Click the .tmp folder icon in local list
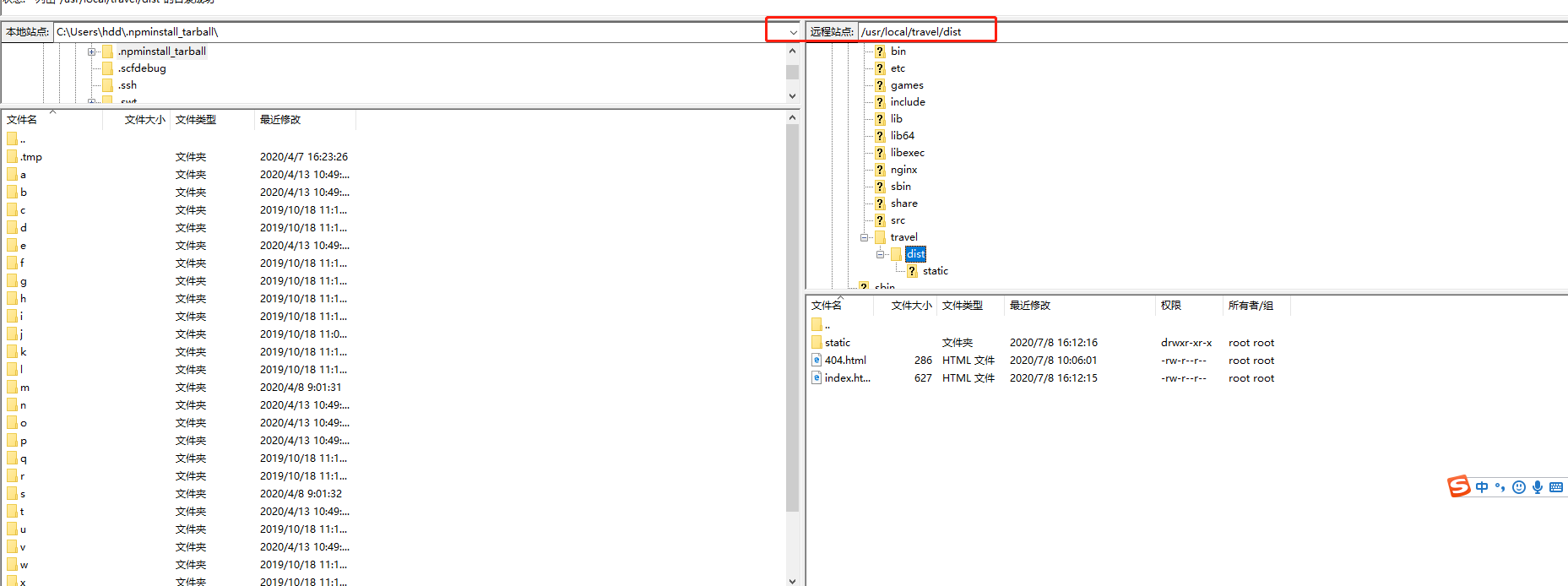 [x=12, y=156]
